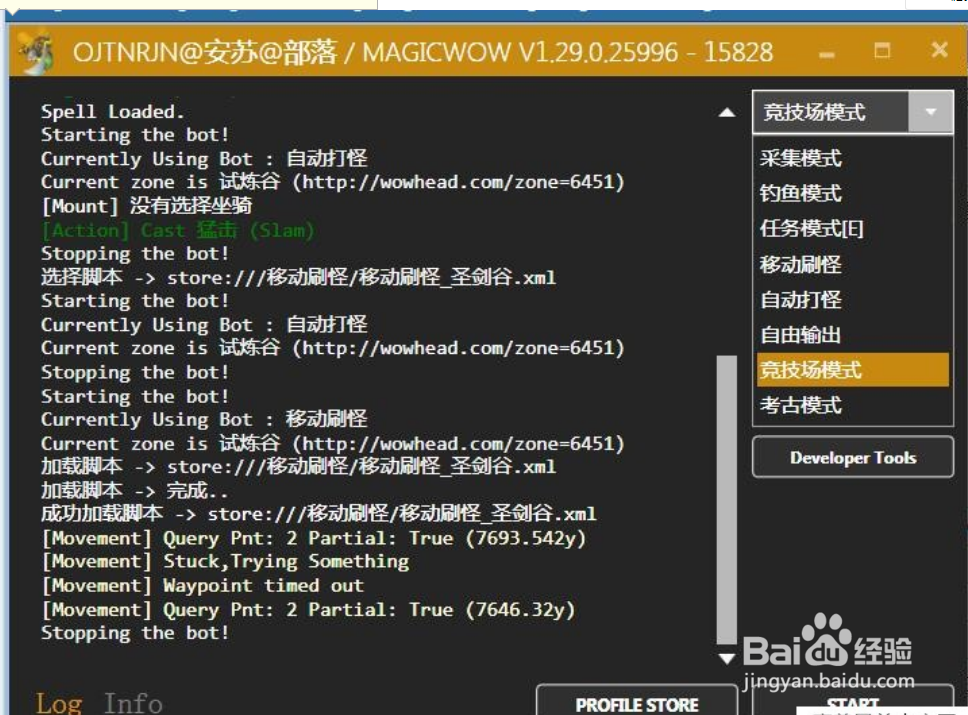Click the log scroll-down arrow
The image size is (968, 715).
click(x=727, y=658)
